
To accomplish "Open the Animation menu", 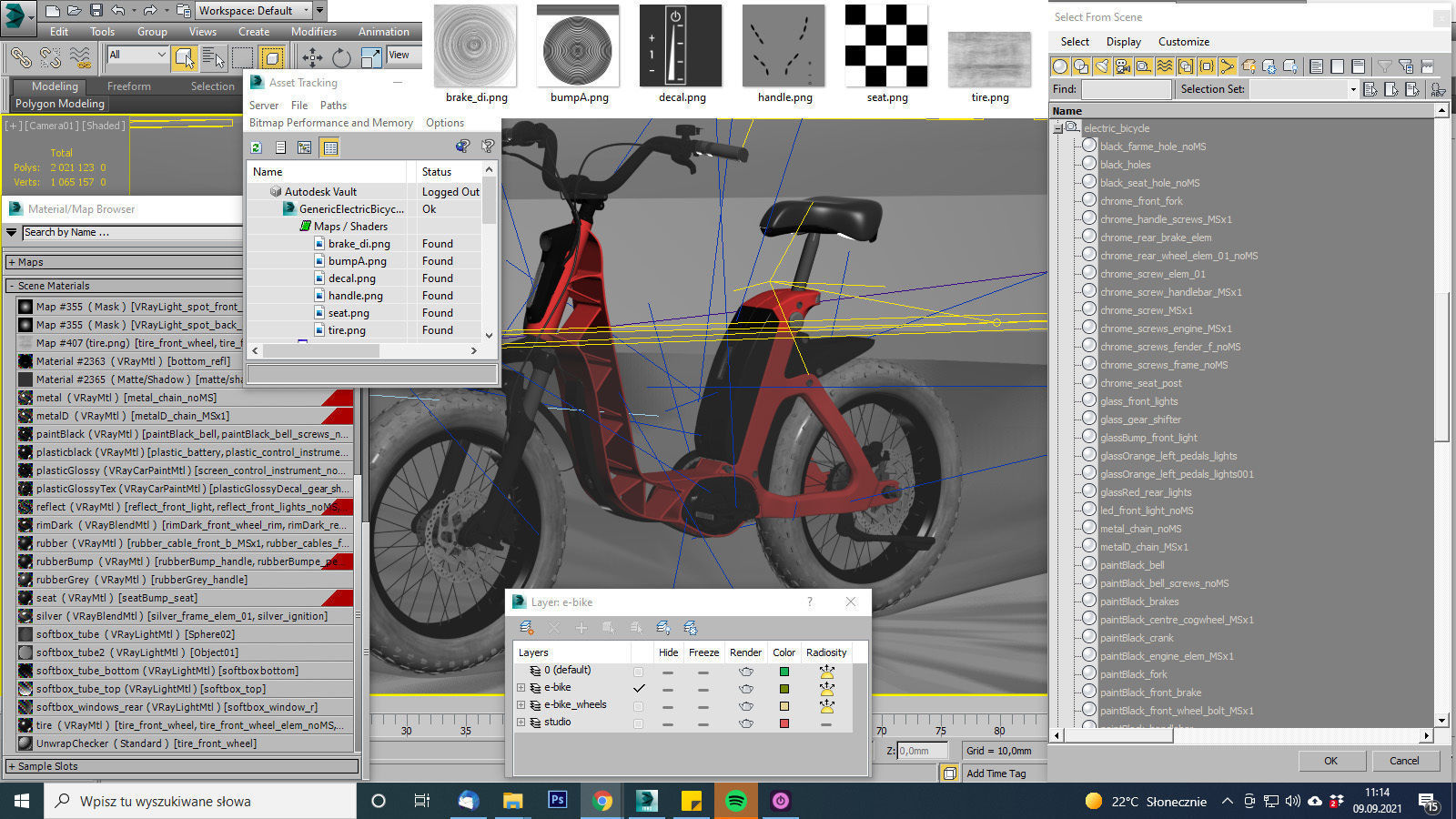I will 383,31.
